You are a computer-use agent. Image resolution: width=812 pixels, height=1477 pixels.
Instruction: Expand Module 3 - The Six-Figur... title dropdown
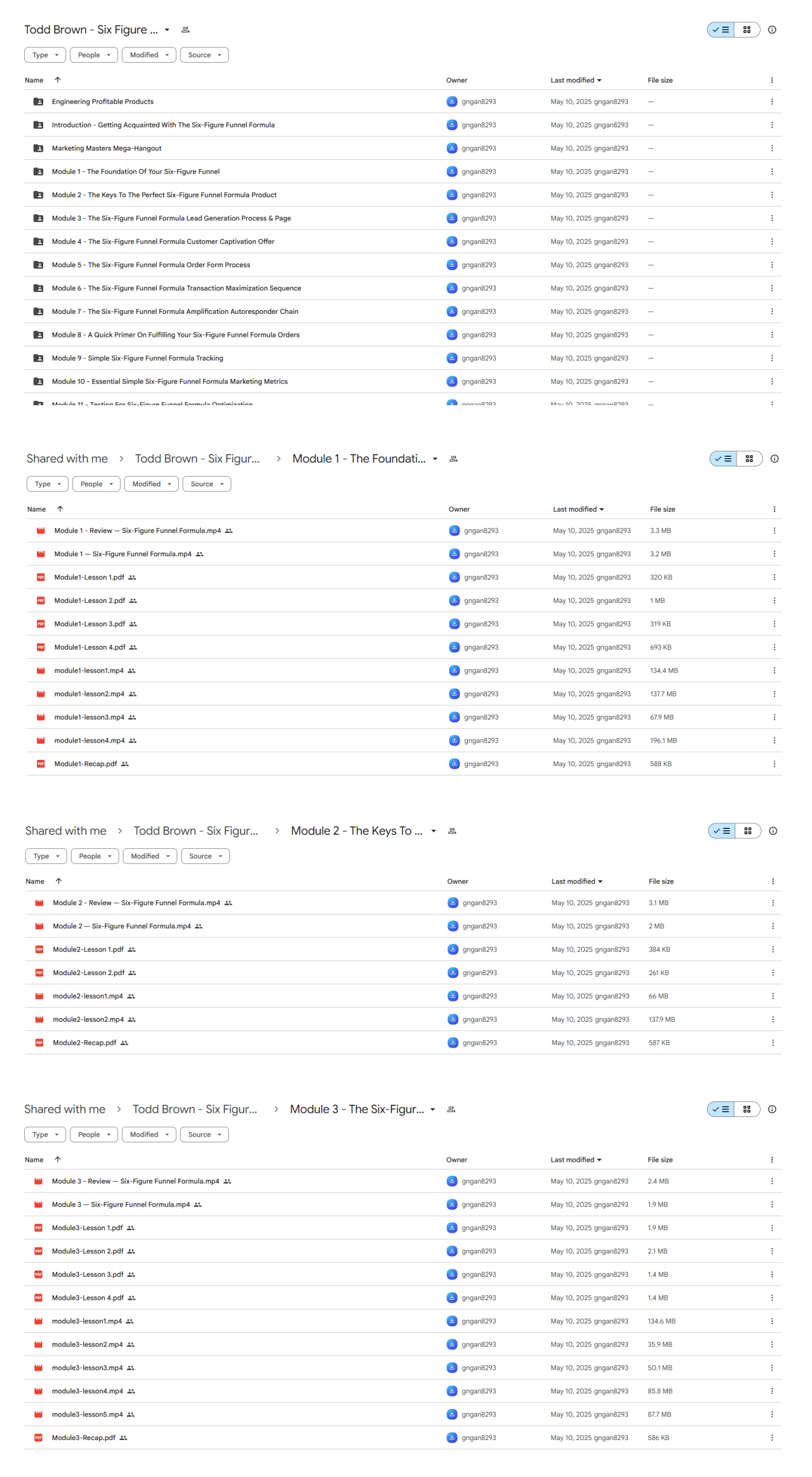[x=433, y=1109]
